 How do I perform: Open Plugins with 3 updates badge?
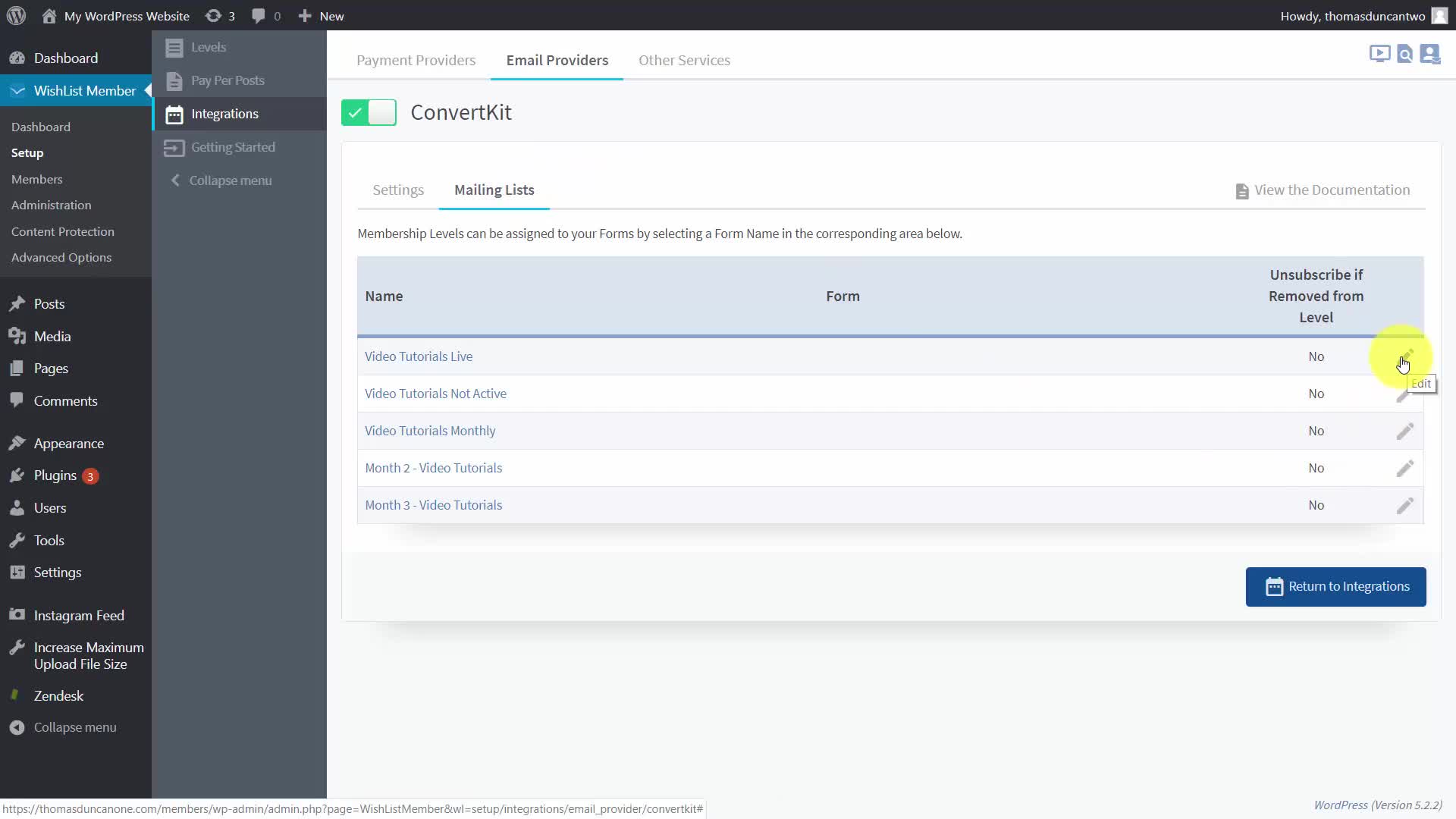tap(64, 476)
